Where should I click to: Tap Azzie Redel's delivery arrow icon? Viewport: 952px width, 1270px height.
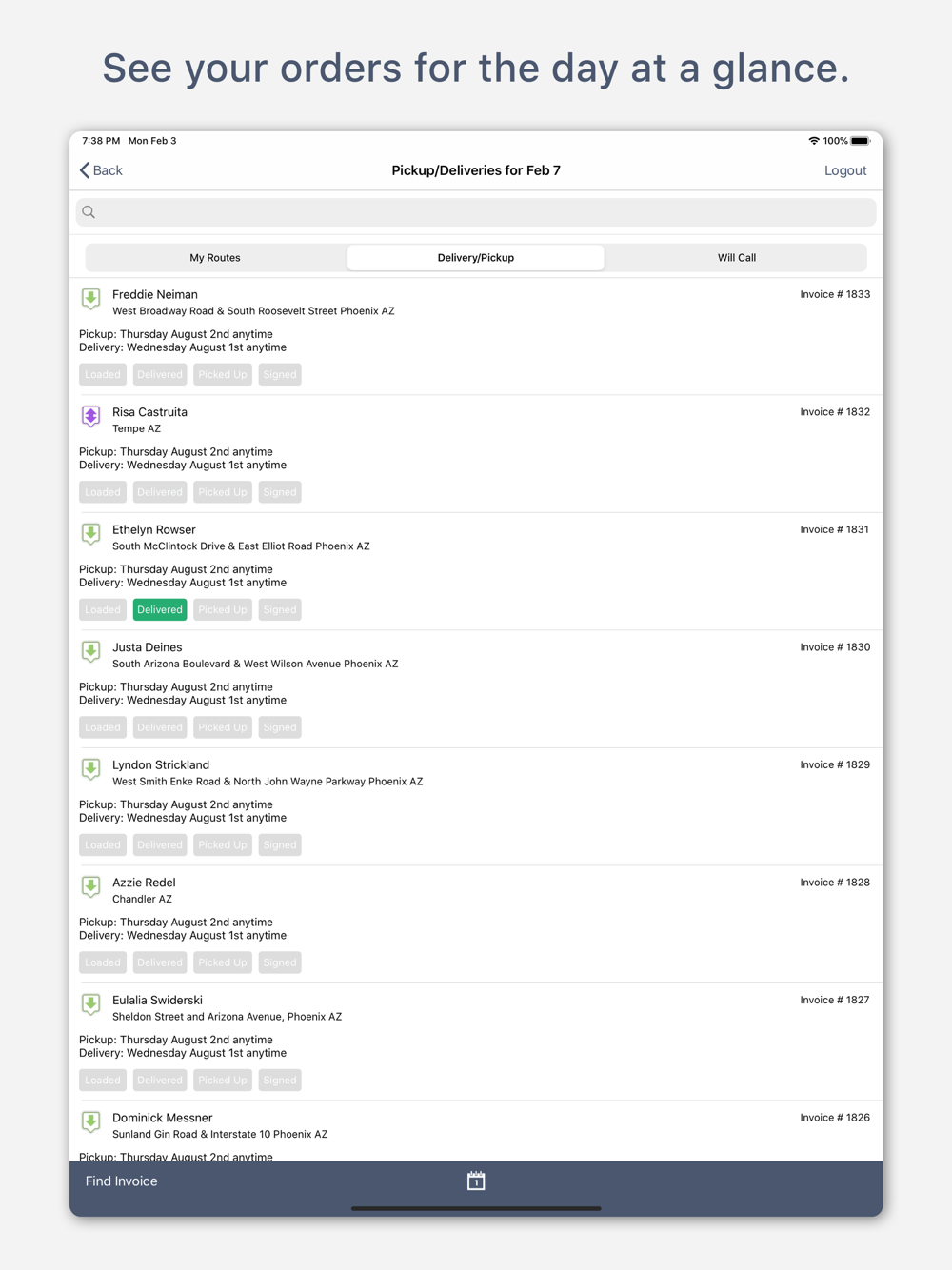coord(91,887)
